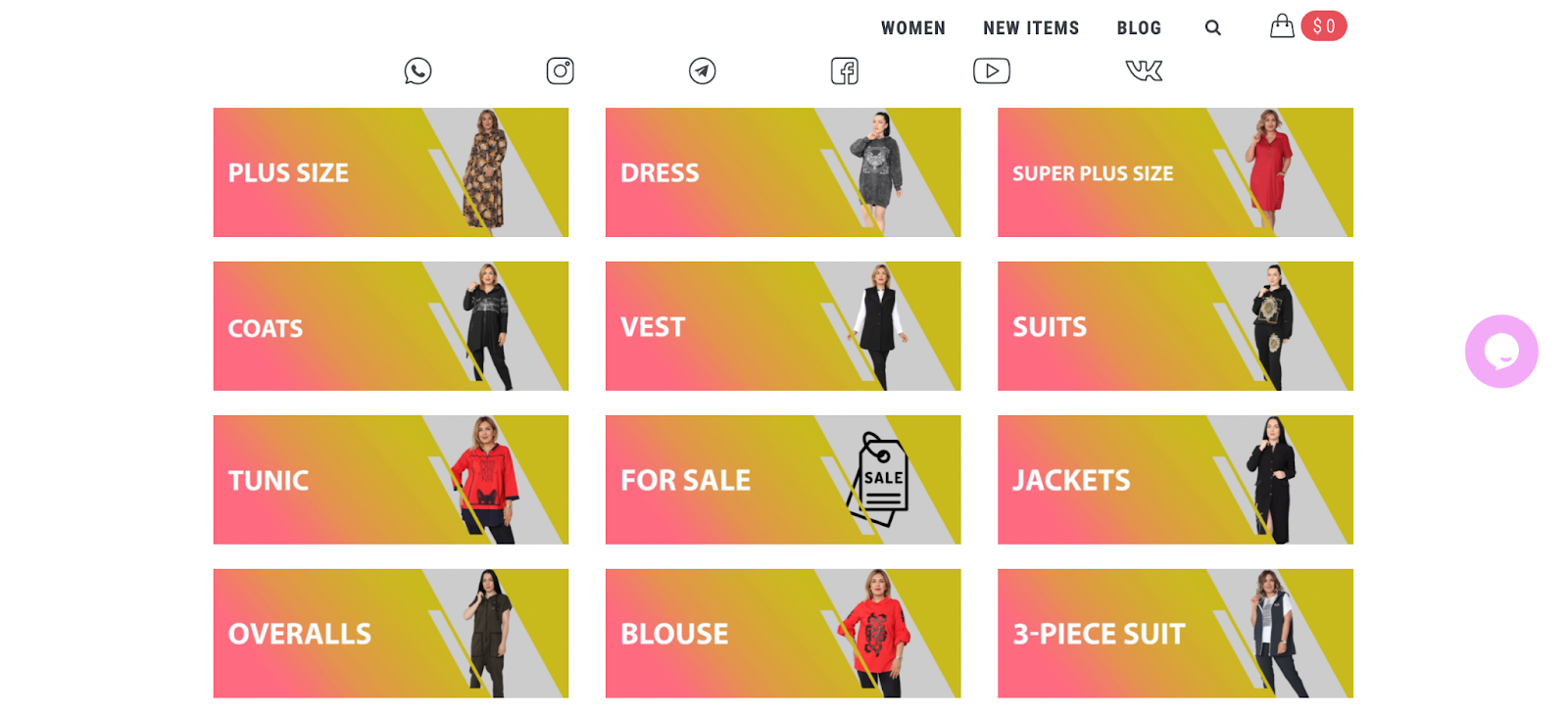Open the shopping bag cart icon
This screenshot has width=1568, height=715.
[x=1282, y=26]
